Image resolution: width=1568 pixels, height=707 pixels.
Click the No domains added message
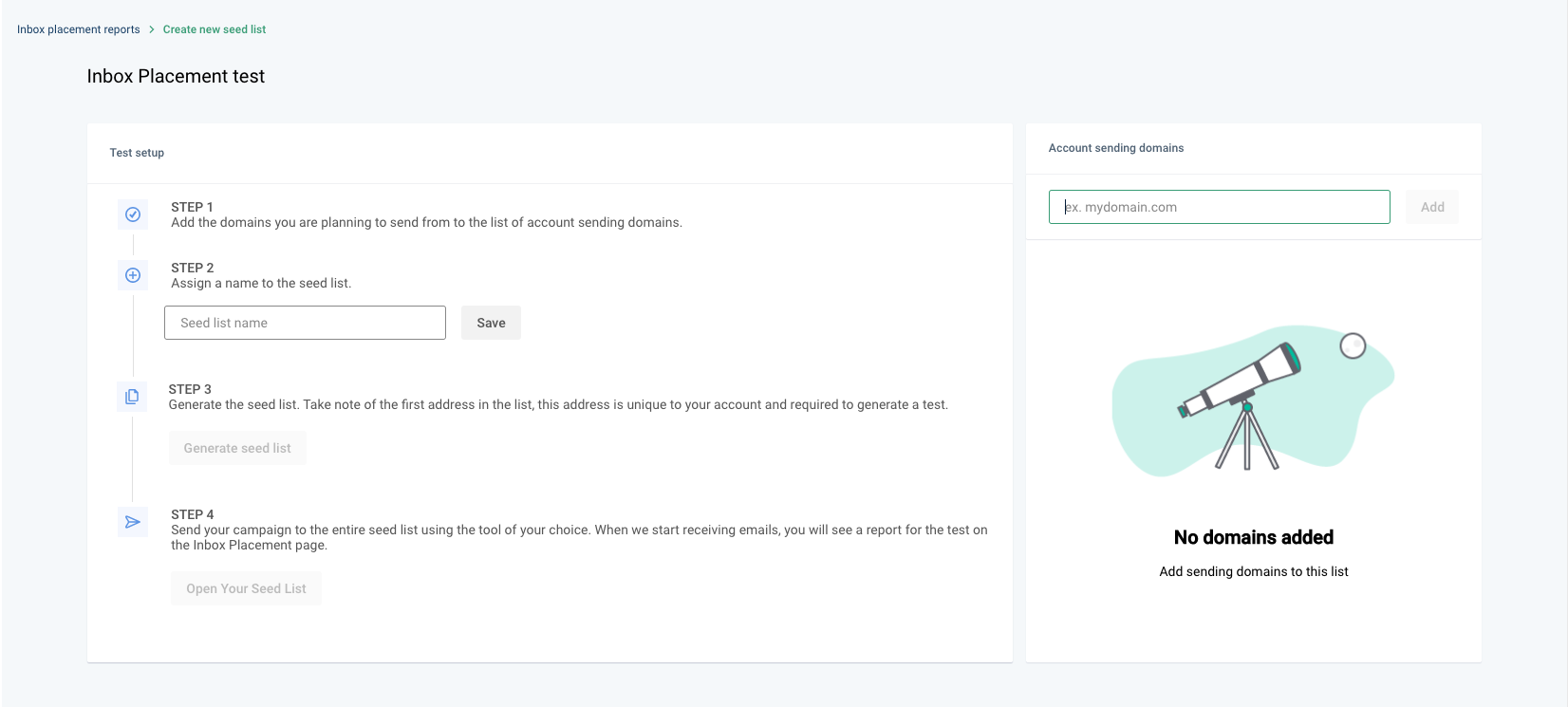[x=1254, y=537]
